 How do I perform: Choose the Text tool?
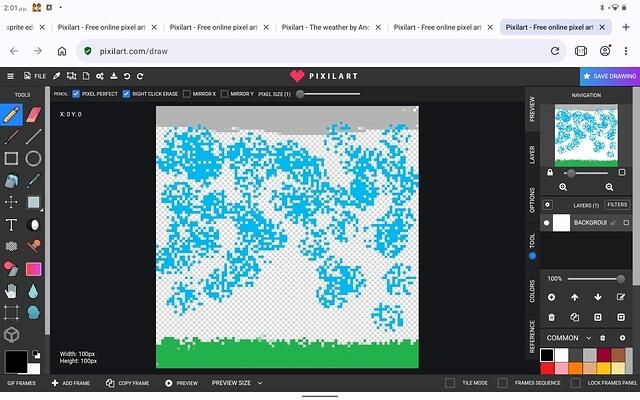(x=12, y=225)
